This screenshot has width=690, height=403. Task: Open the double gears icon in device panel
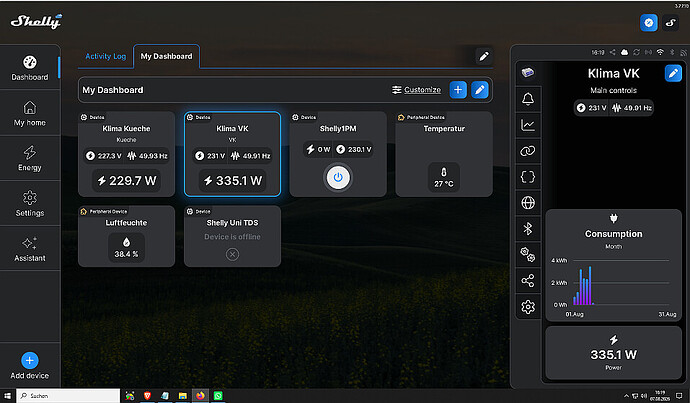528,254
